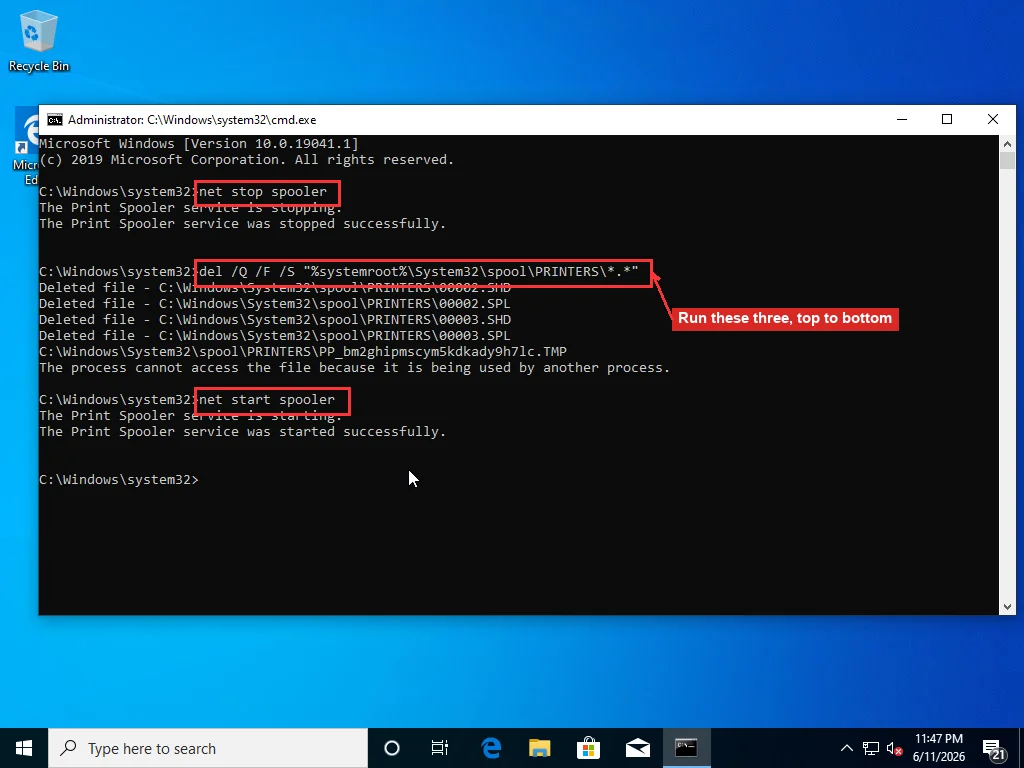Image resolution: width=1024 pixels, height=768 pixels.
Task: Click the Microsoft Corporation copyright line
Action: click(246, 159)
